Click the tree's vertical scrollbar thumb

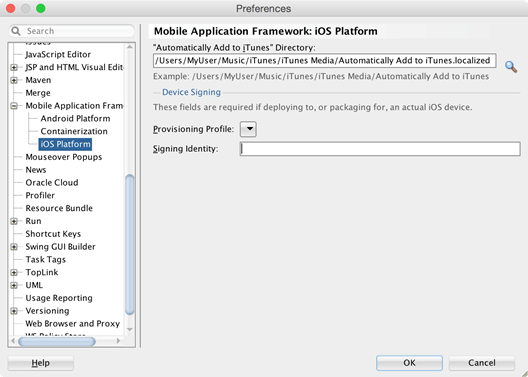point(130,245)
